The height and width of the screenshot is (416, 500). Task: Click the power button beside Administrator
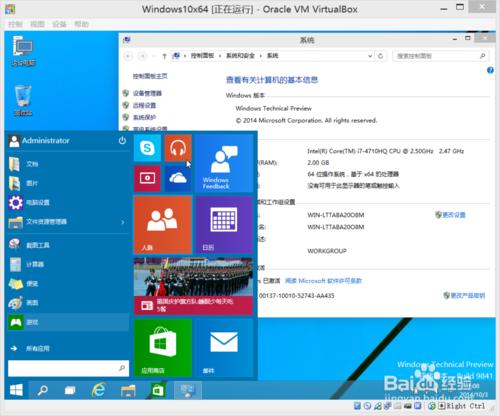click(122, 141)
